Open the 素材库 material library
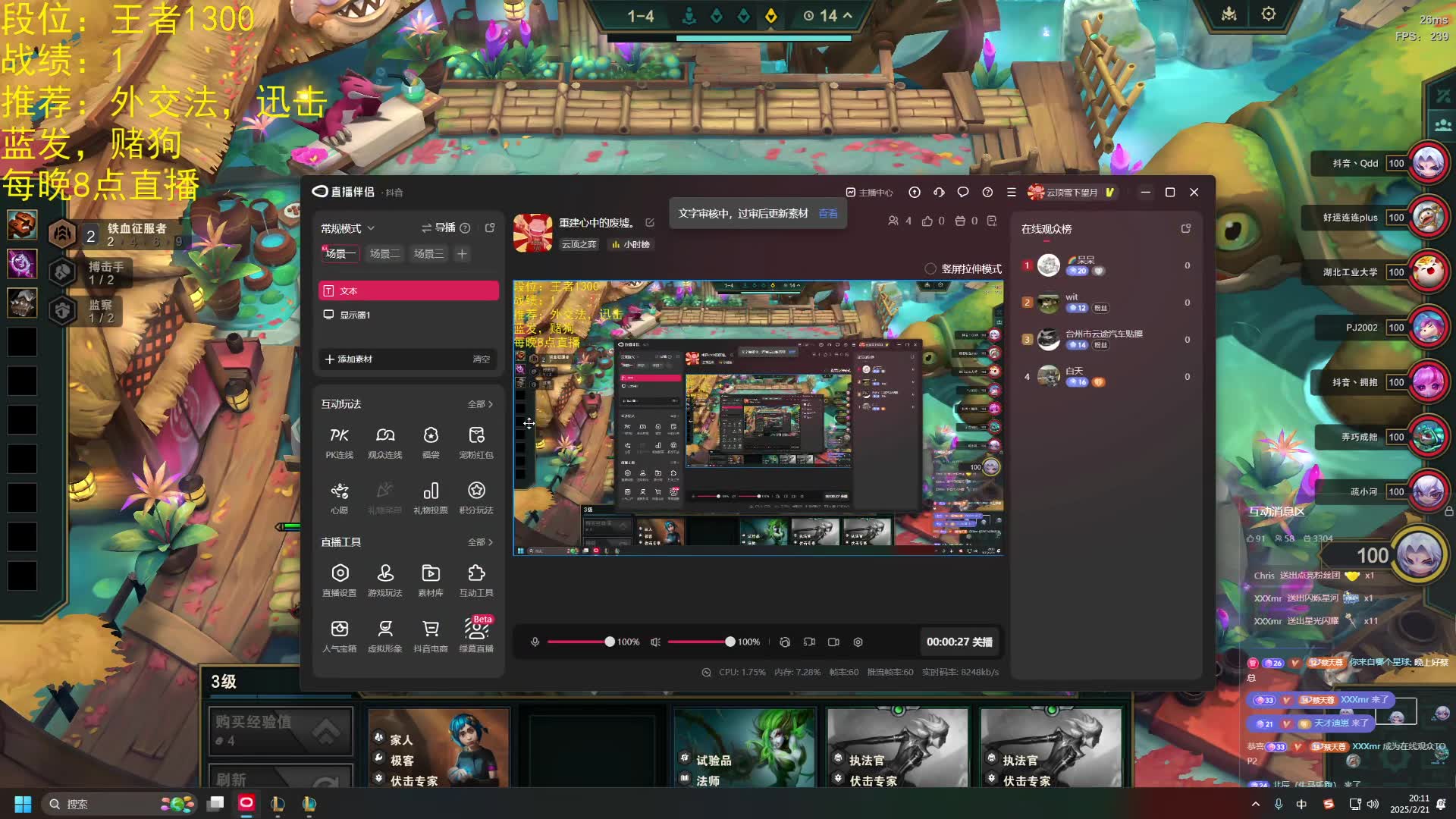The height and width of the screenshot is (819, 1456). [x=431, y=581]
